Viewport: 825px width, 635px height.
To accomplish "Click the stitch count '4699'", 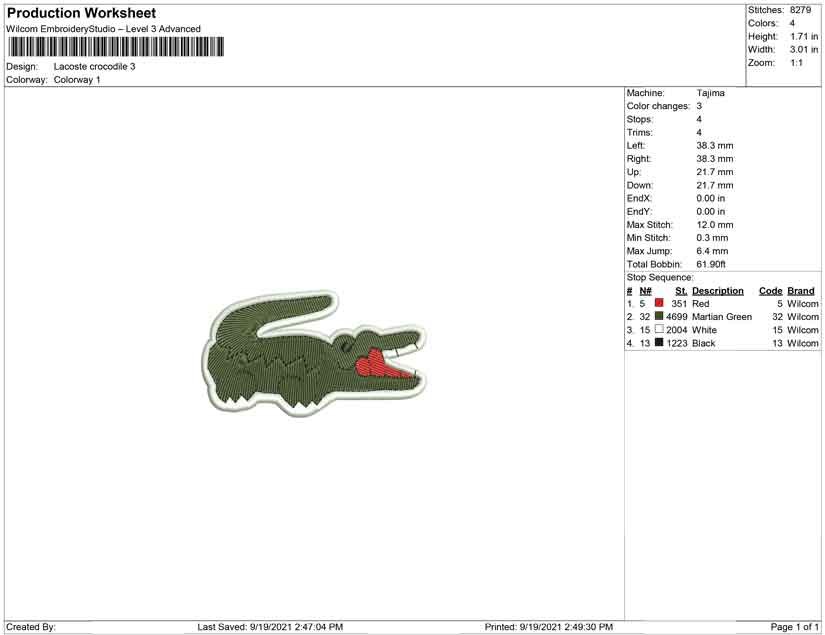I will (x=677, y=317).
